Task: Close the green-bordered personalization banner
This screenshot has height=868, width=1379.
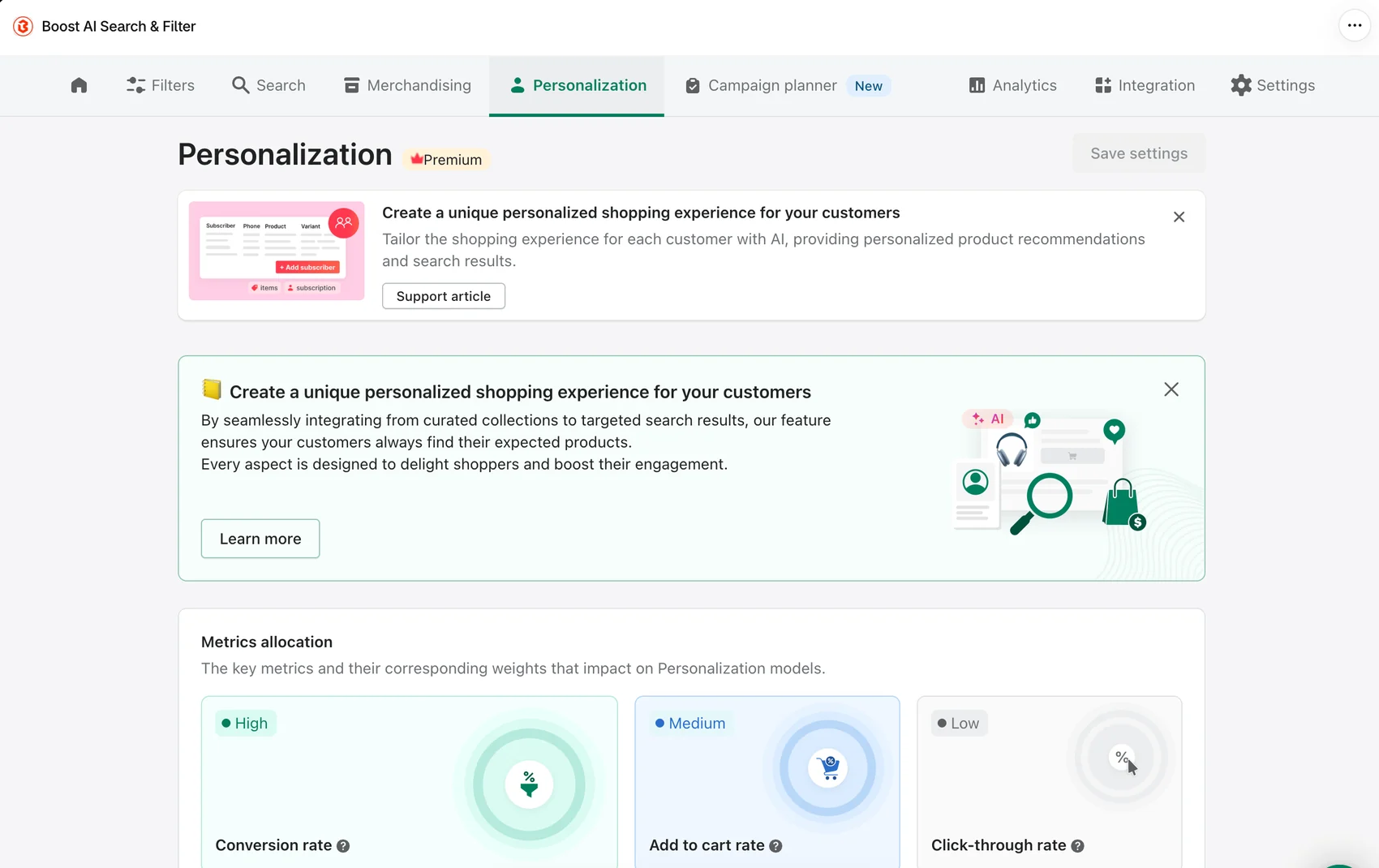Action: tap(1171, 389)
